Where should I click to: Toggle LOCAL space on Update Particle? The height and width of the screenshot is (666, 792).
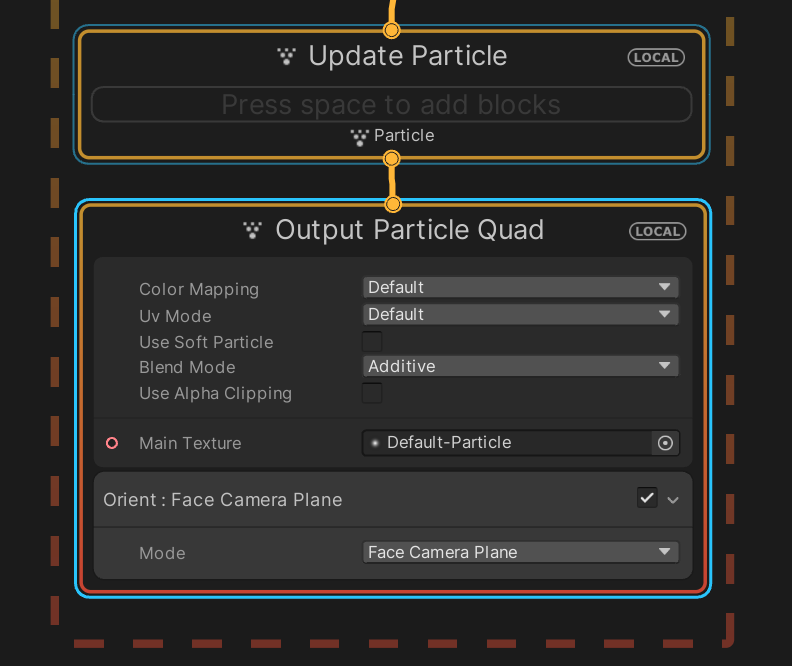(656, 58)
